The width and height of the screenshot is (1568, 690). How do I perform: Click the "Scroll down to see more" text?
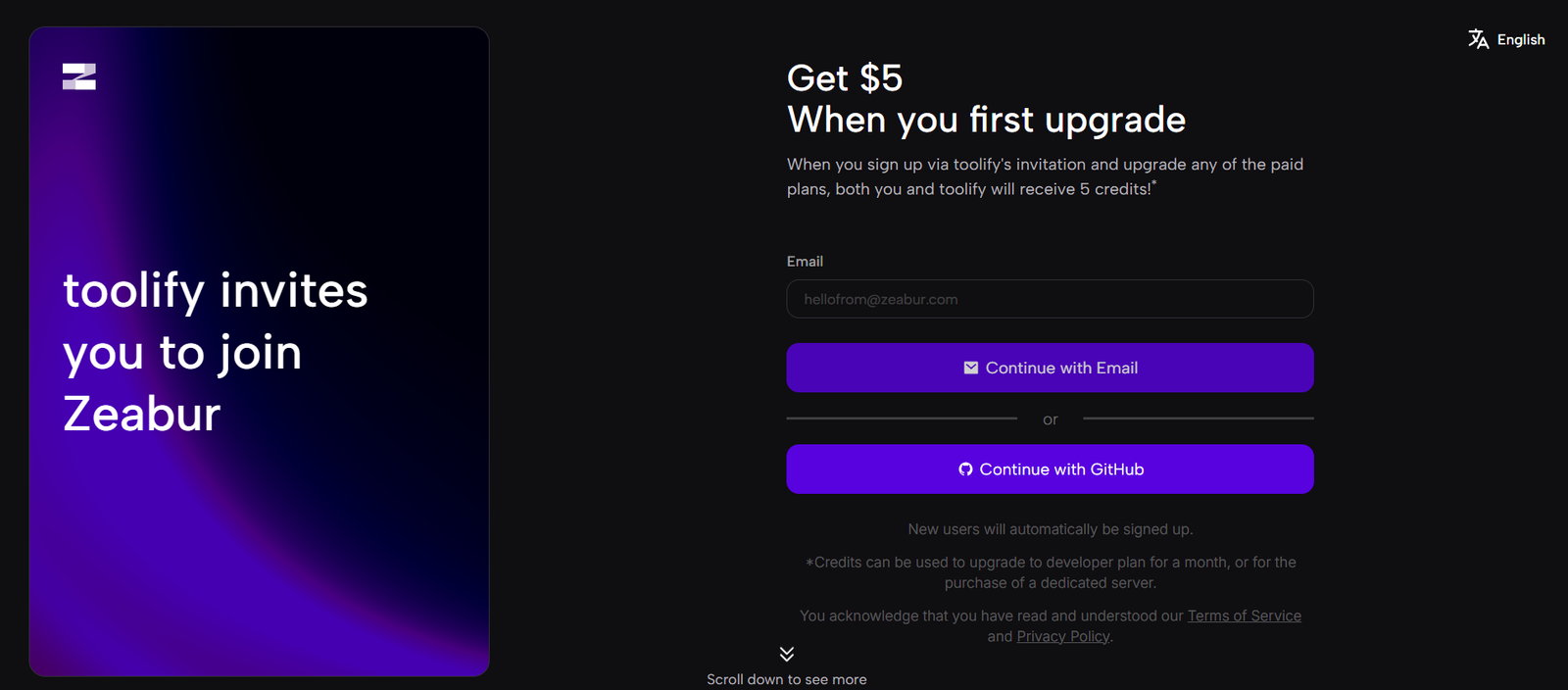coord(786,679)
